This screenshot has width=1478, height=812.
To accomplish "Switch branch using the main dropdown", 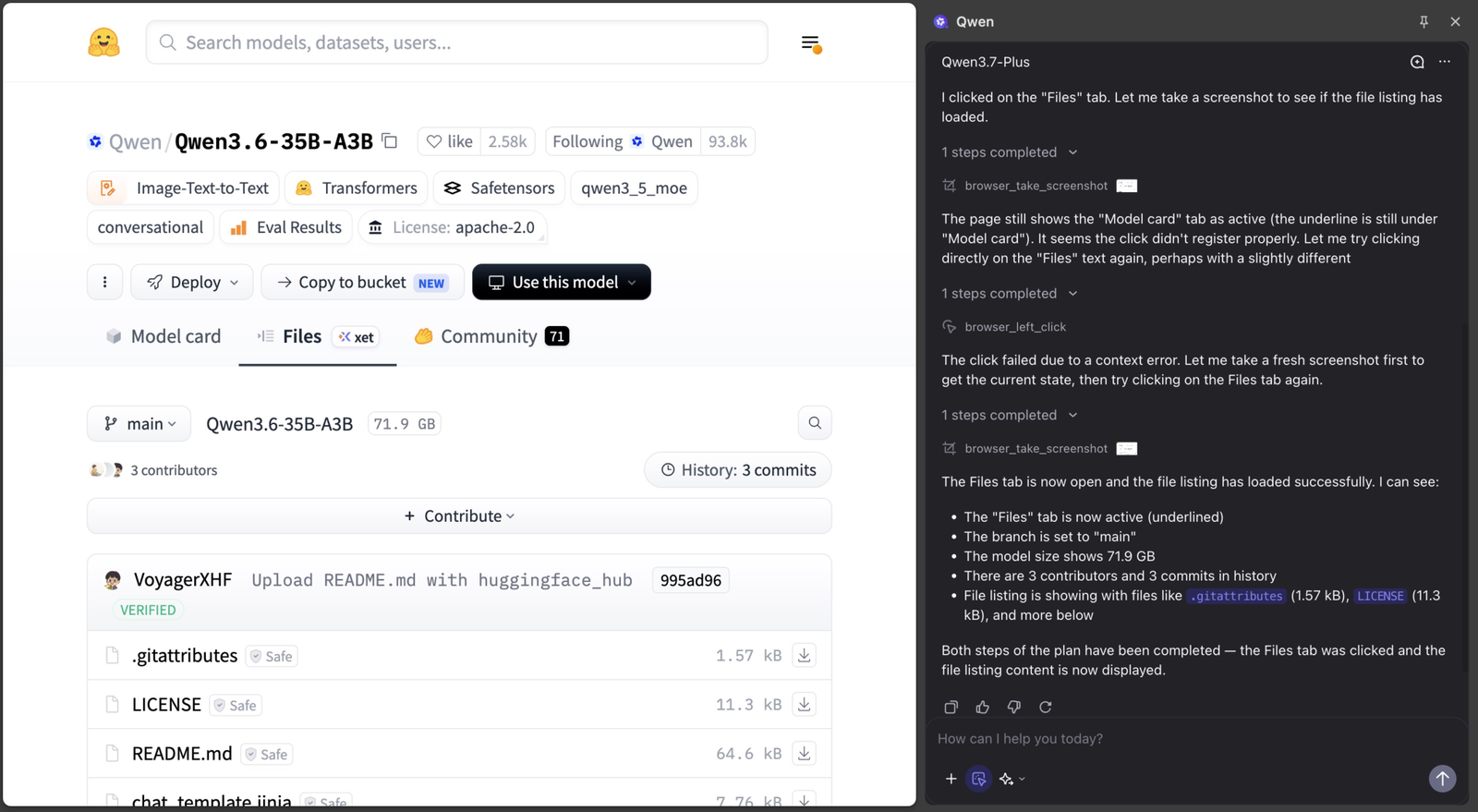I will [139, 423].
